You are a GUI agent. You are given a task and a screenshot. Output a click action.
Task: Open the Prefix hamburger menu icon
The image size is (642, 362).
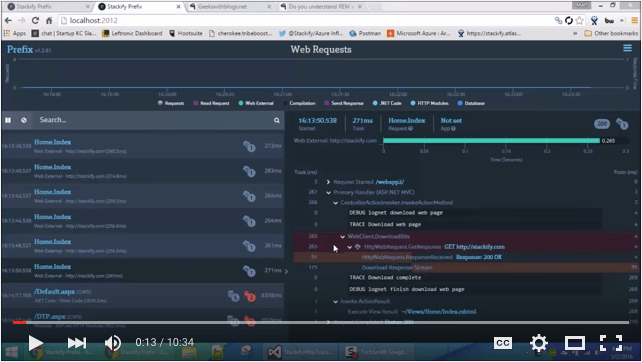627,48
